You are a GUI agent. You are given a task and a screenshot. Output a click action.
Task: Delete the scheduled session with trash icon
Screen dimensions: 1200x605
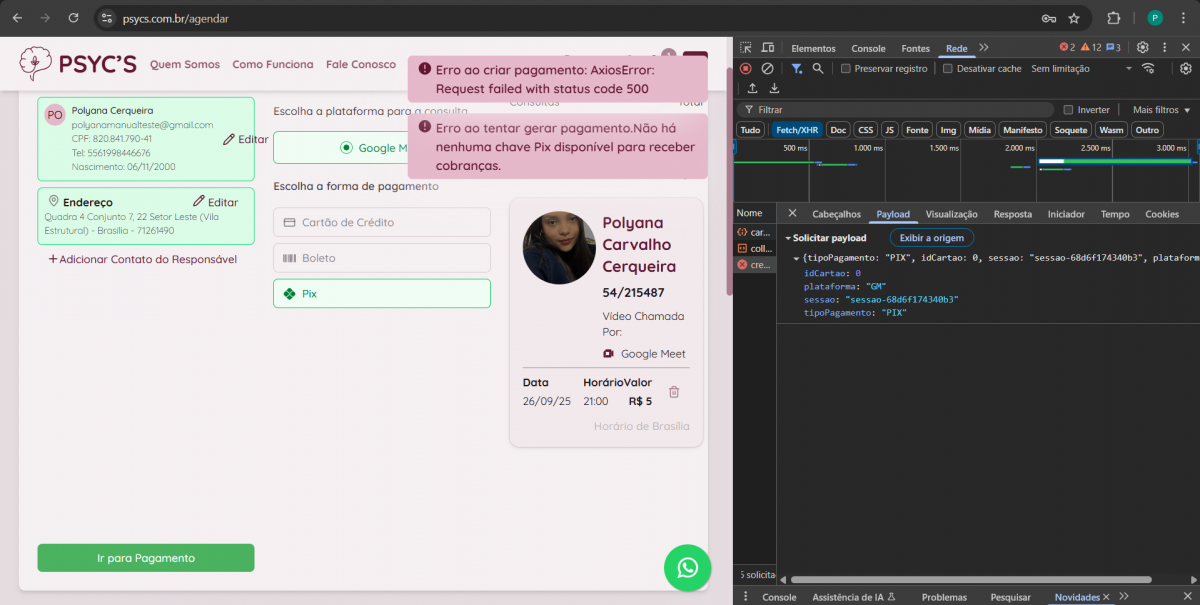pos(674,392)
